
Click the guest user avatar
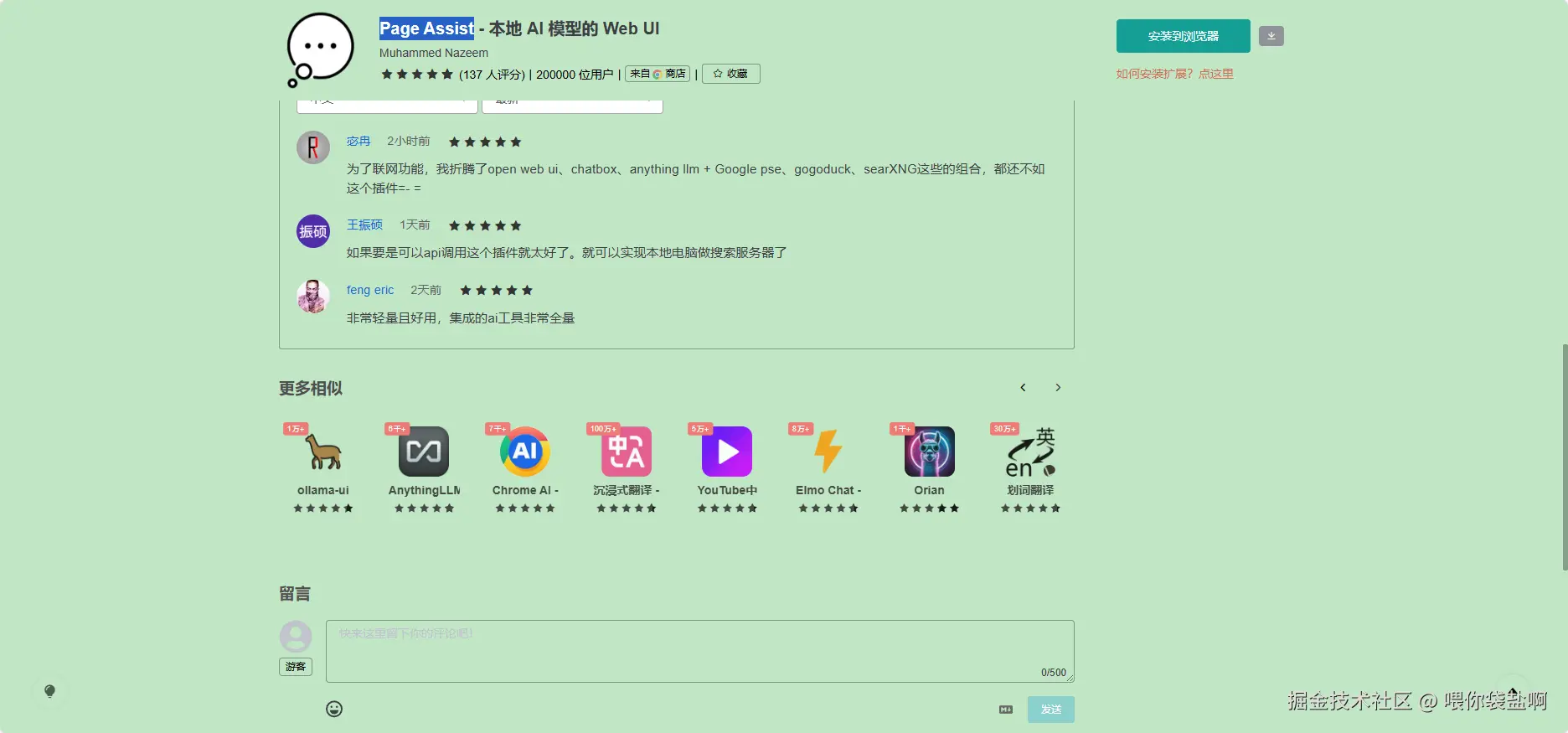(x=296, y=637)
